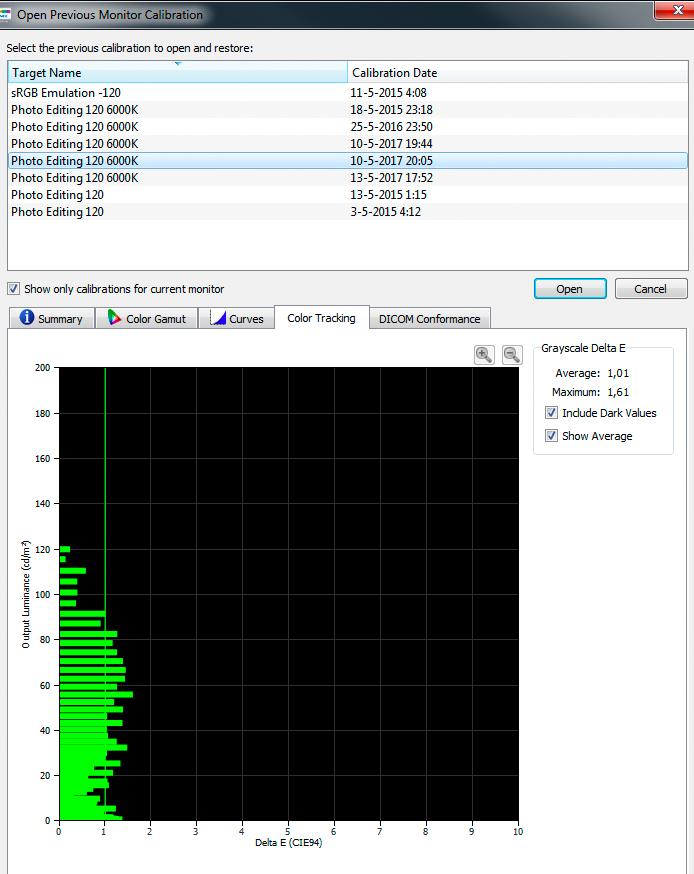Select sRGB Emulation -120 calibration row
694x874 pixels.
[348, 93]
